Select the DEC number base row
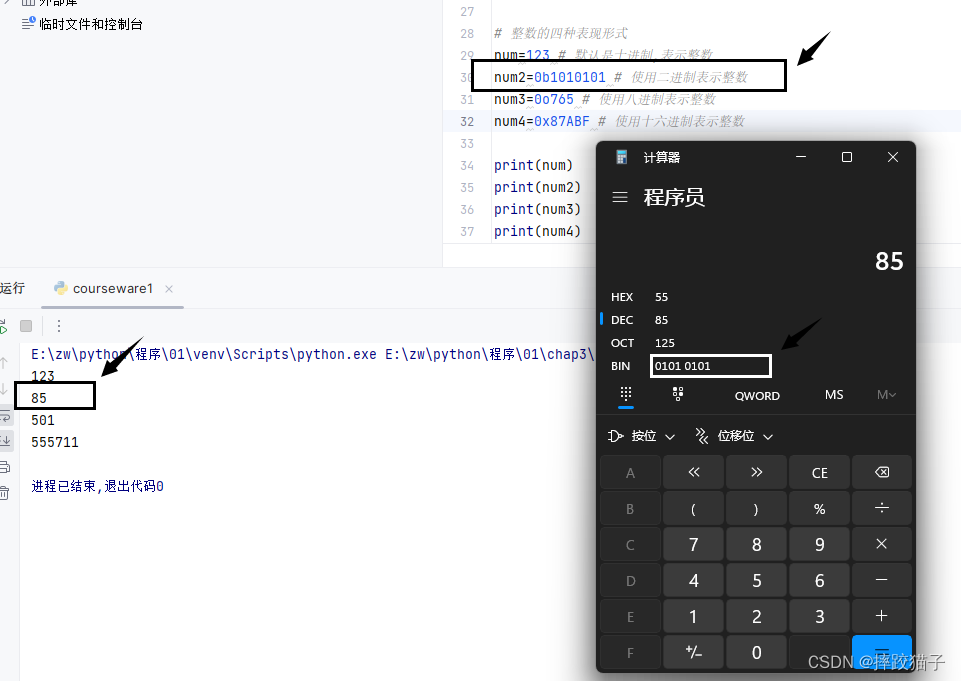Viewport: 961px width, 681px height. pyautogui.click(x=756, y=320)
